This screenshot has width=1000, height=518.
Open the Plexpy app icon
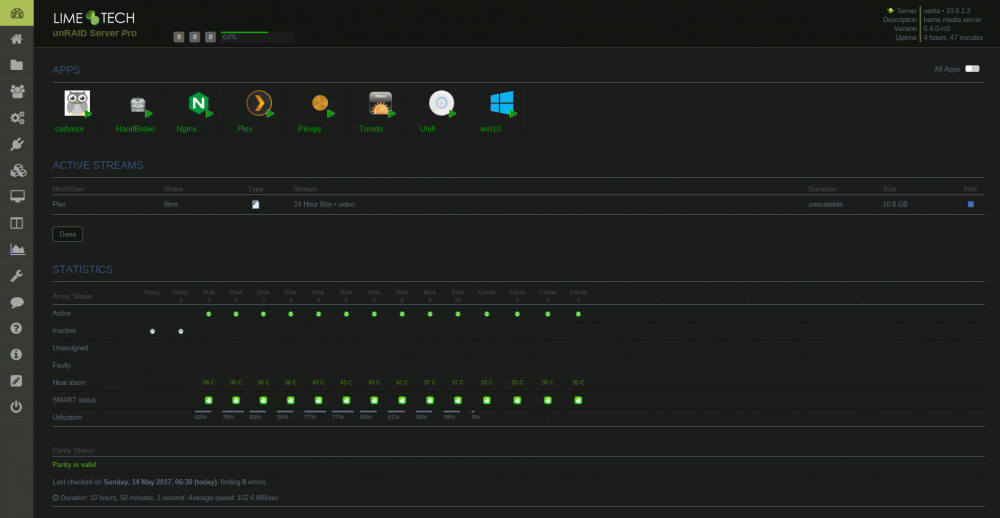[320, 103]
